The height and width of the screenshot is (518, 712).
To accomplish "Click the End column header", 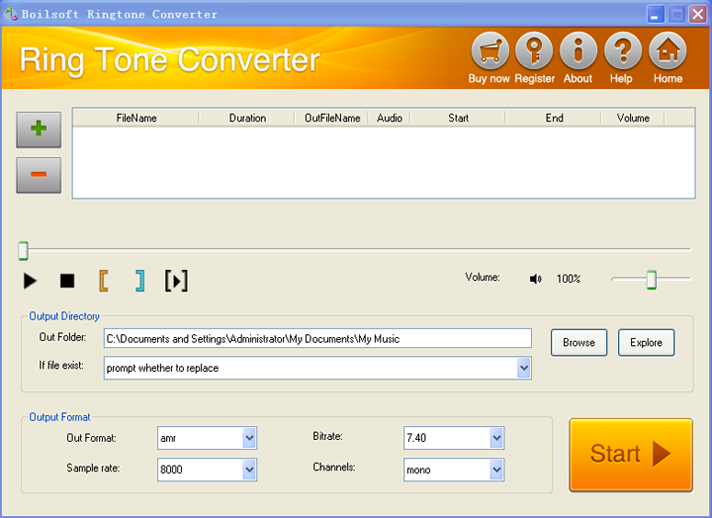I will 554,118.
